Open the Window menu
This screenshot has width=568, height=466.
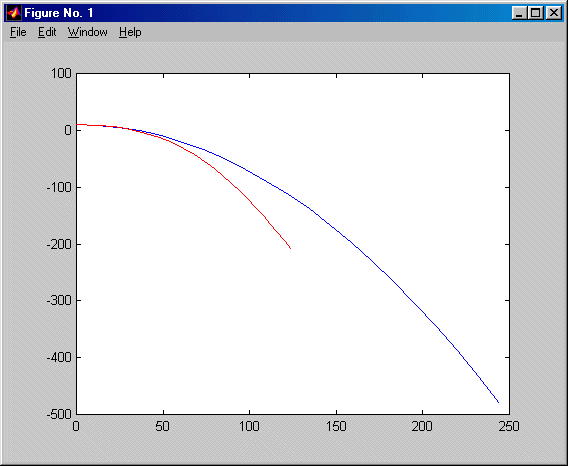(88, 32)
